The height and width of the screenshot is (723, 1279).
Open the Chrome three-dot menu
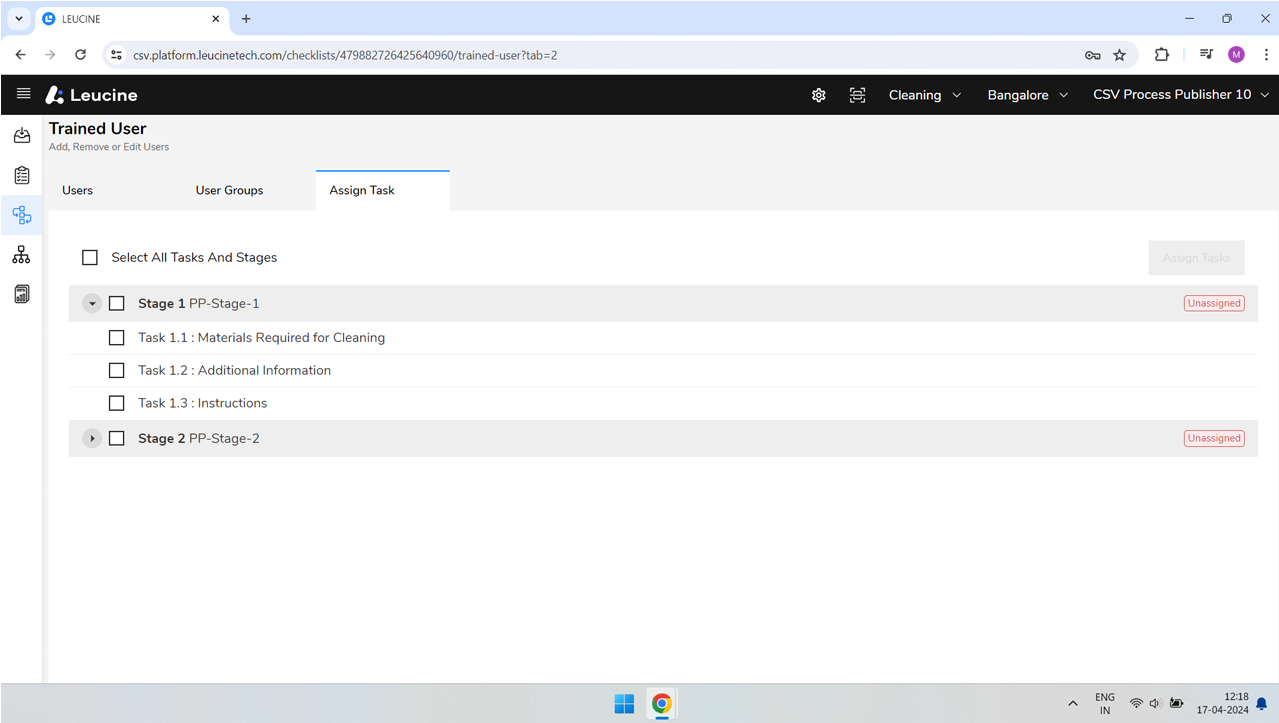(x=1264, y=55)
